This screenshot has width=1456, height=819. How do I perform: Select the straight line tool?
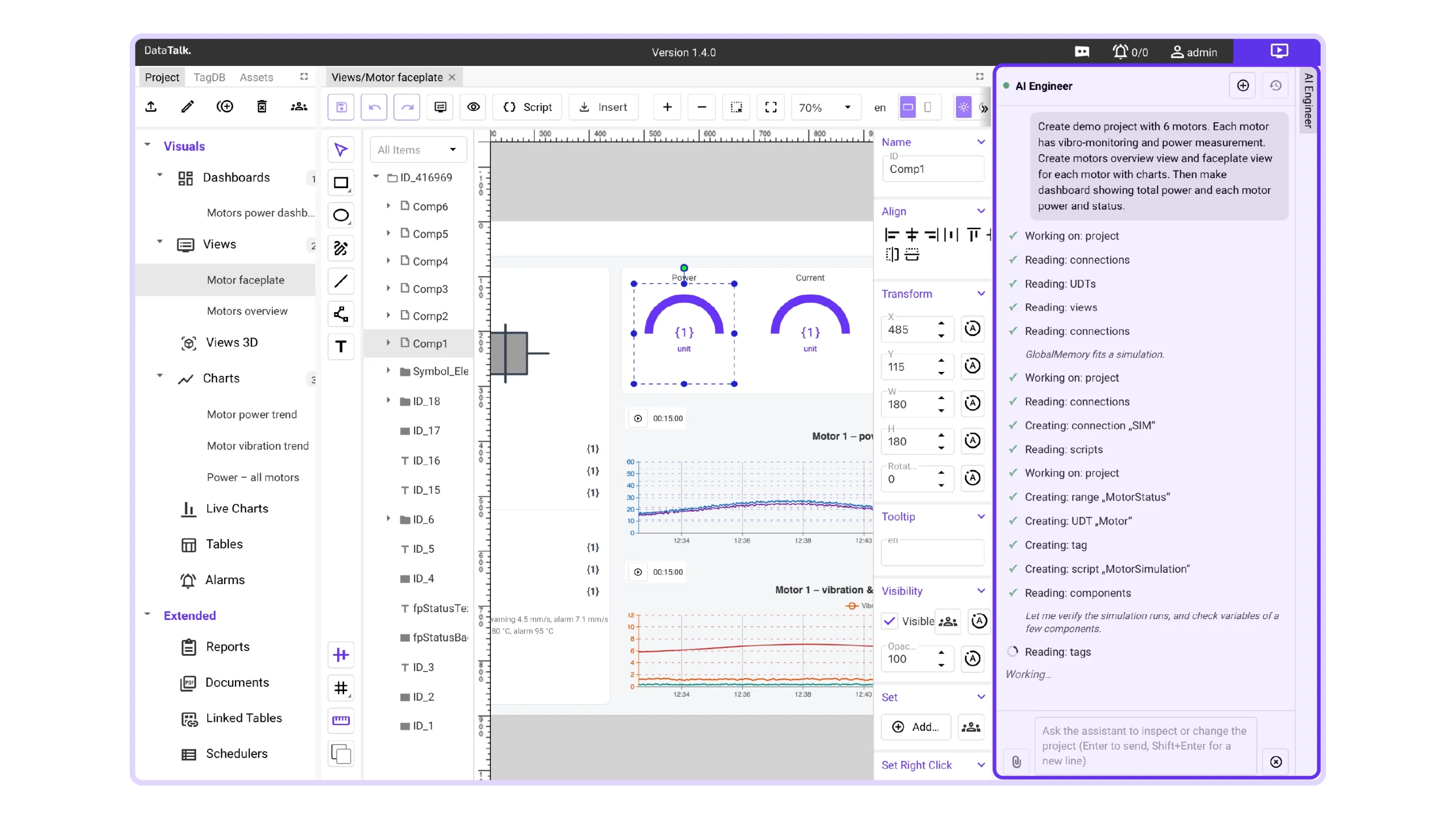click(341, 281)
